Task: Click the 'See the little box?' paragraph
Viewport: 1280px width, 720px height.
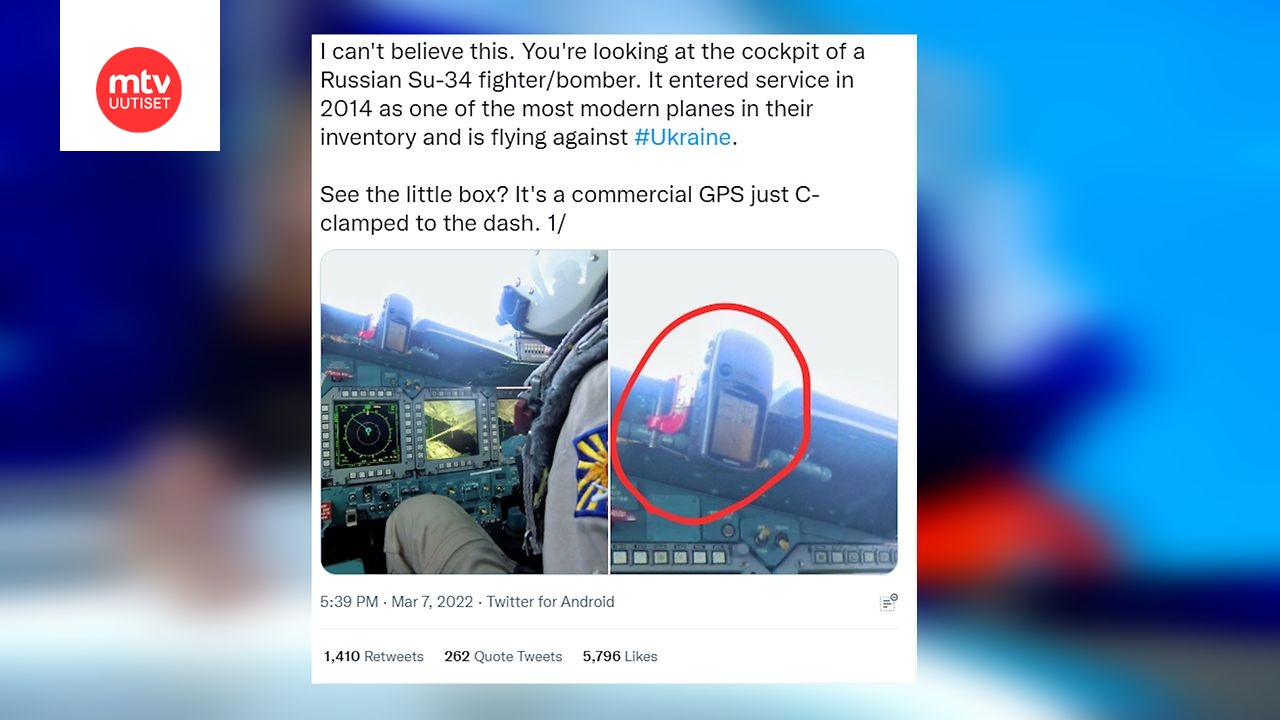Action: pos(570,208)
